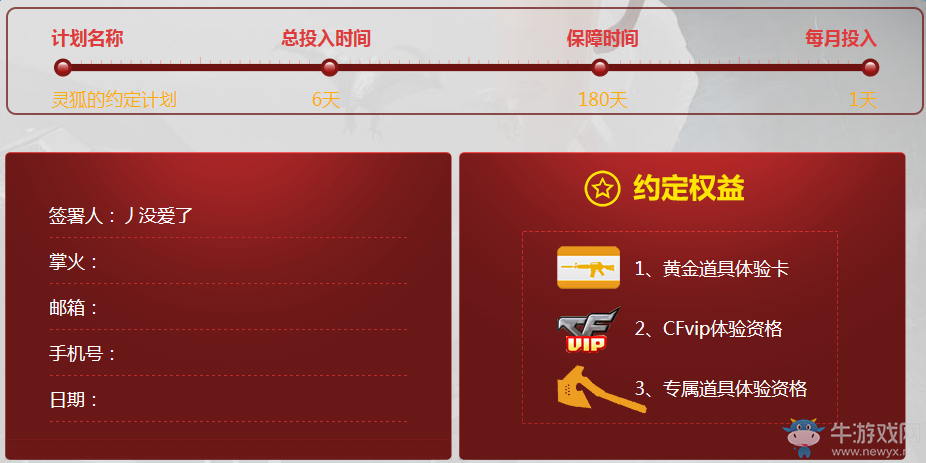Select the slider knob under 每月投入
The width and height of the screenshot is (926, 463).
[x=870, y=67]
